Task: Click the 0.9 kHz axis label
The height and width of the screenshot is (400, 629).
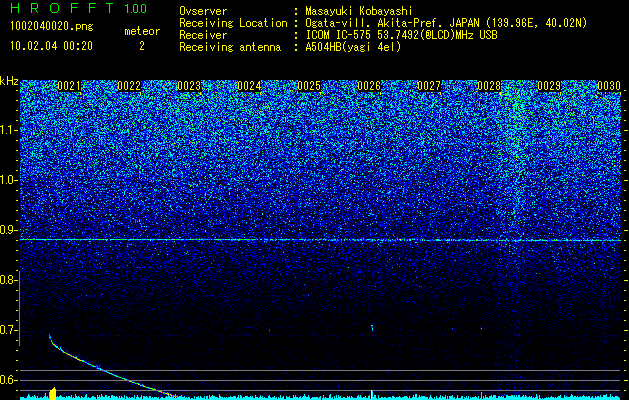Action: click(8, 230)
